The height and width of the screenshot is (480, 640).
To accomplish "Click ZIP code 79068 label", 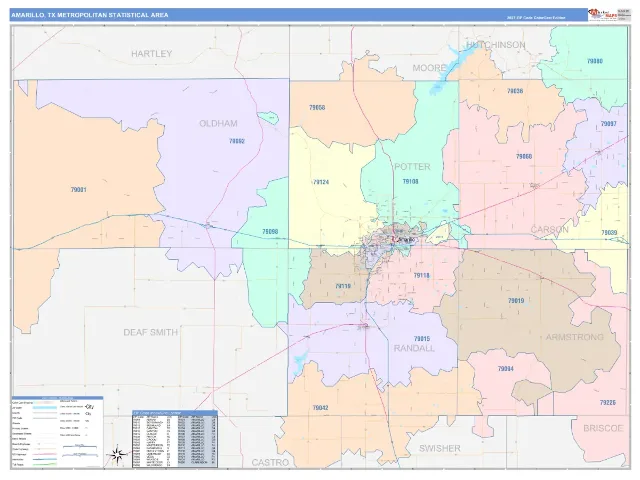I will (x=524, y=156).
